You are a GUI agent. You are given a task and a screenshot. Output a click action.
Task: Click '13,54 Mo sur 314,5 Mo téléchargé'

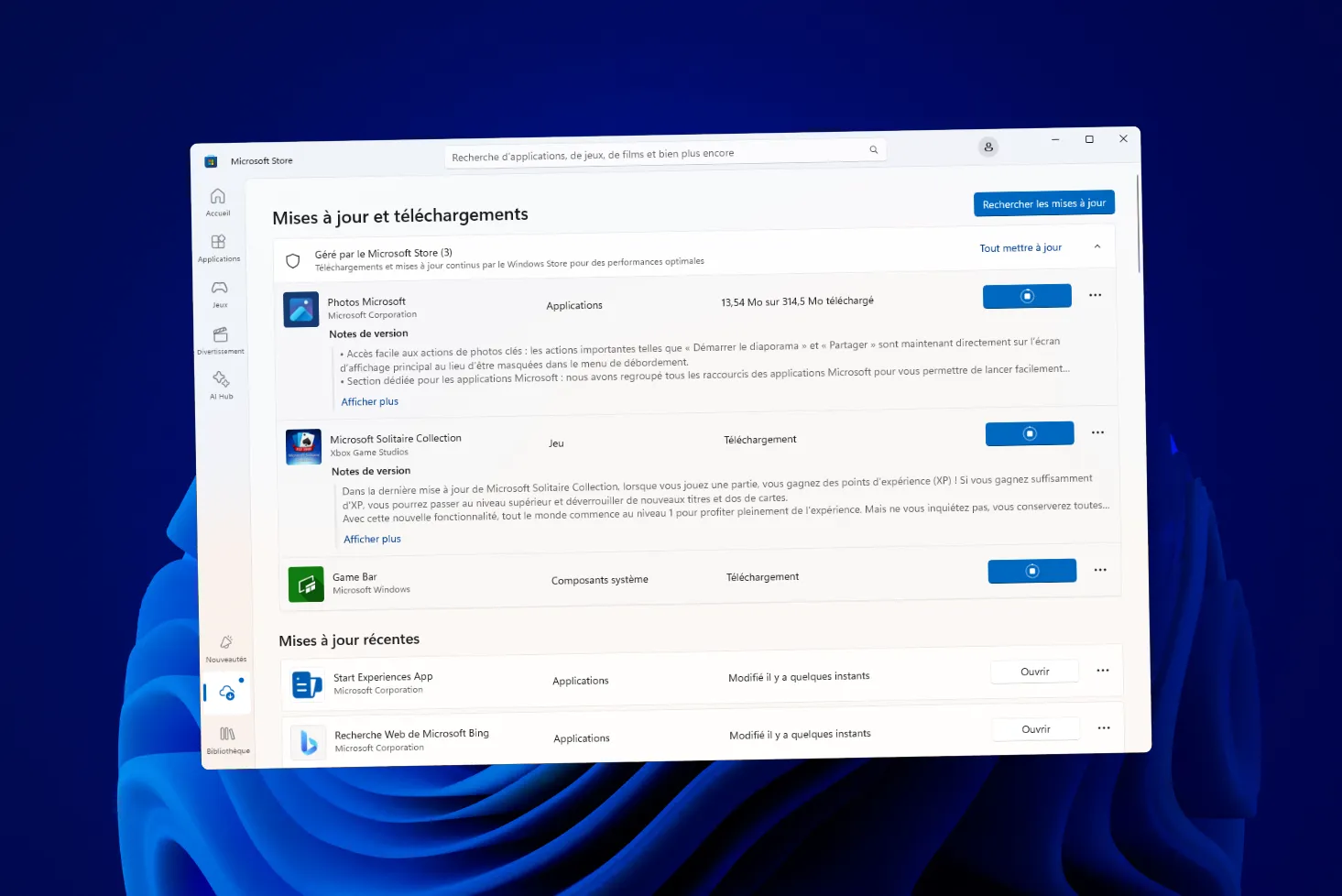point(797,300)
